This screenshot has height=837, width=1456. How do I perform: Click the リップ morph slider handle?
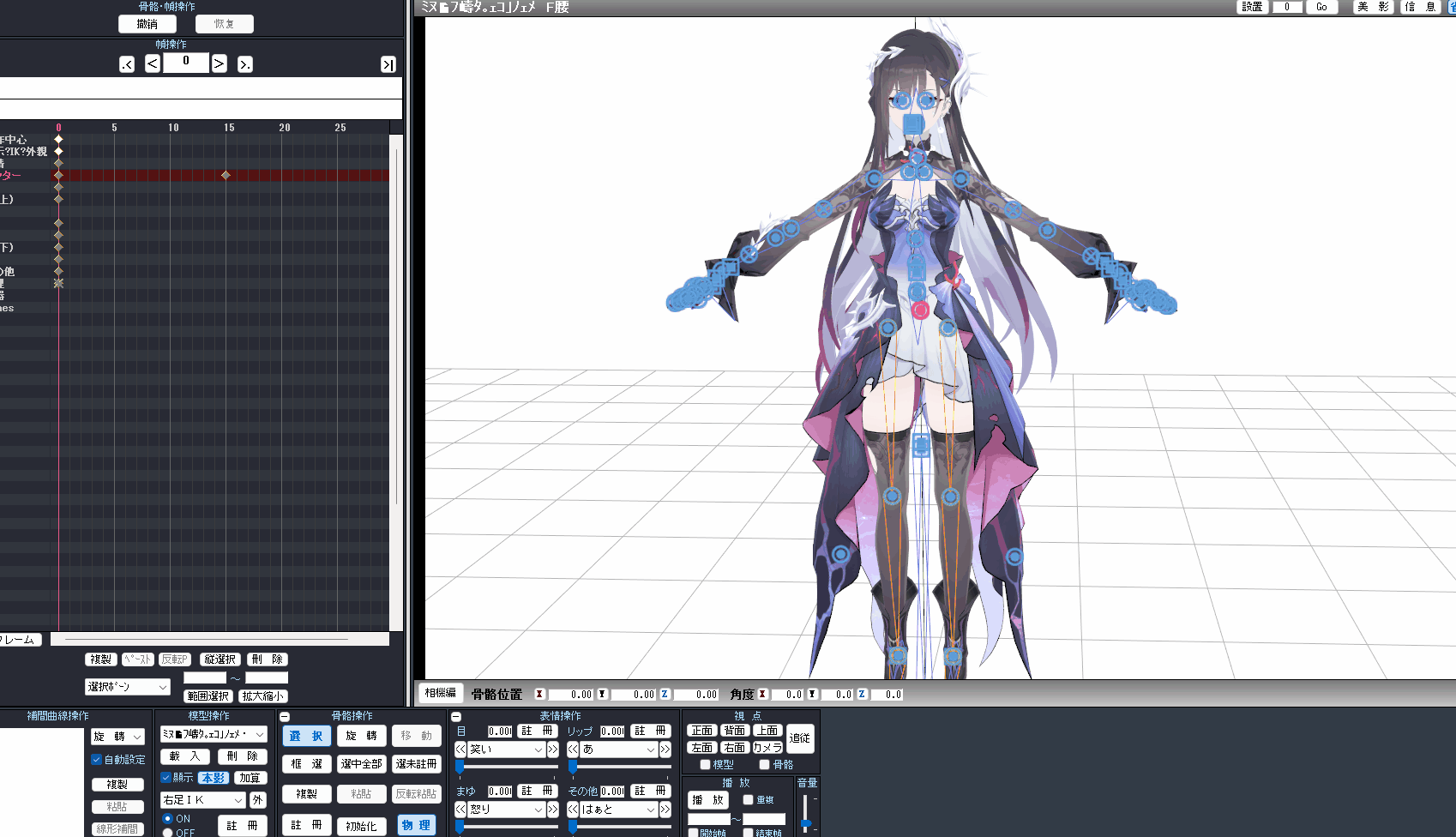pyautogui.click(x=572, y=766)
